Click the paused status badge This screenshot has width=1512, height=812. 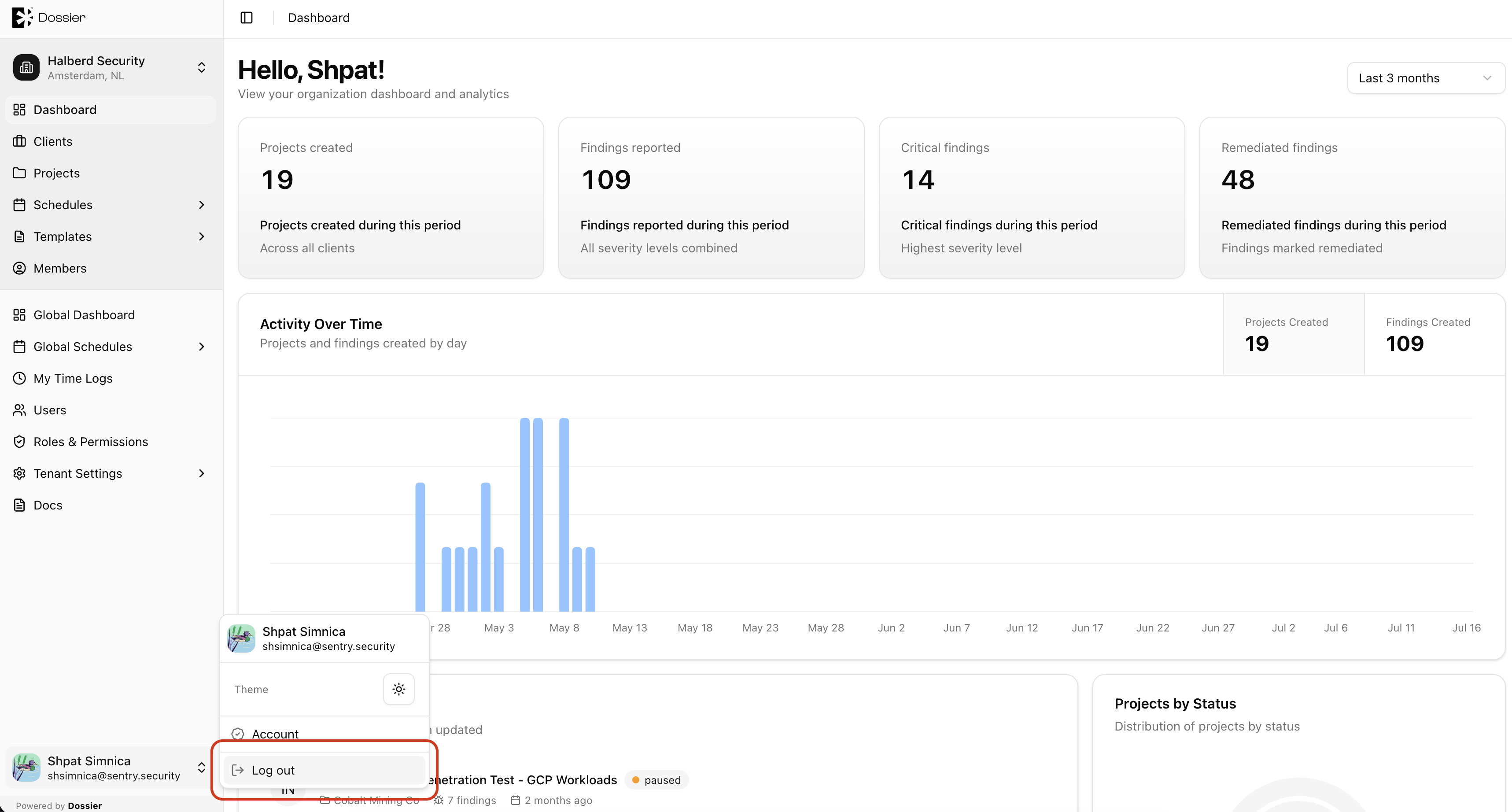[656, 780]
